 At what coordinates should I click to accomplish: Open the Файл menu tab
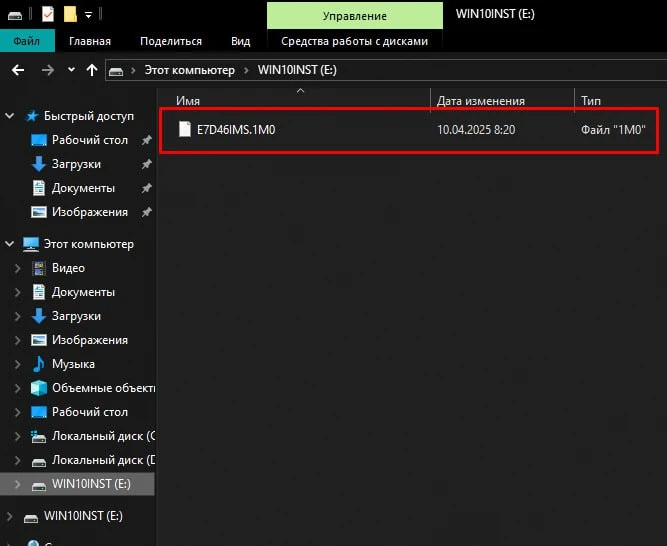pyautogui.click(x=27, y=41)
